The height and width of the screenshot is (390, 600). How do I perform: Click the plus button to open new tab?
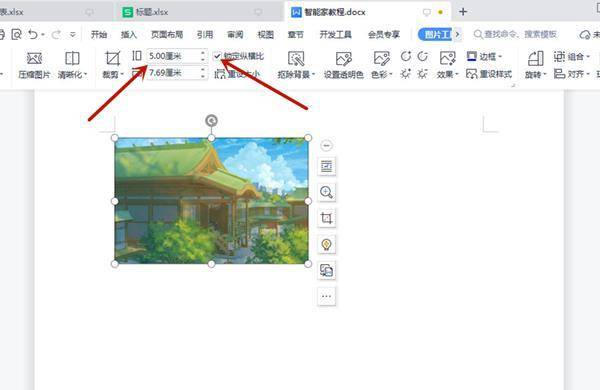point(463,12)
